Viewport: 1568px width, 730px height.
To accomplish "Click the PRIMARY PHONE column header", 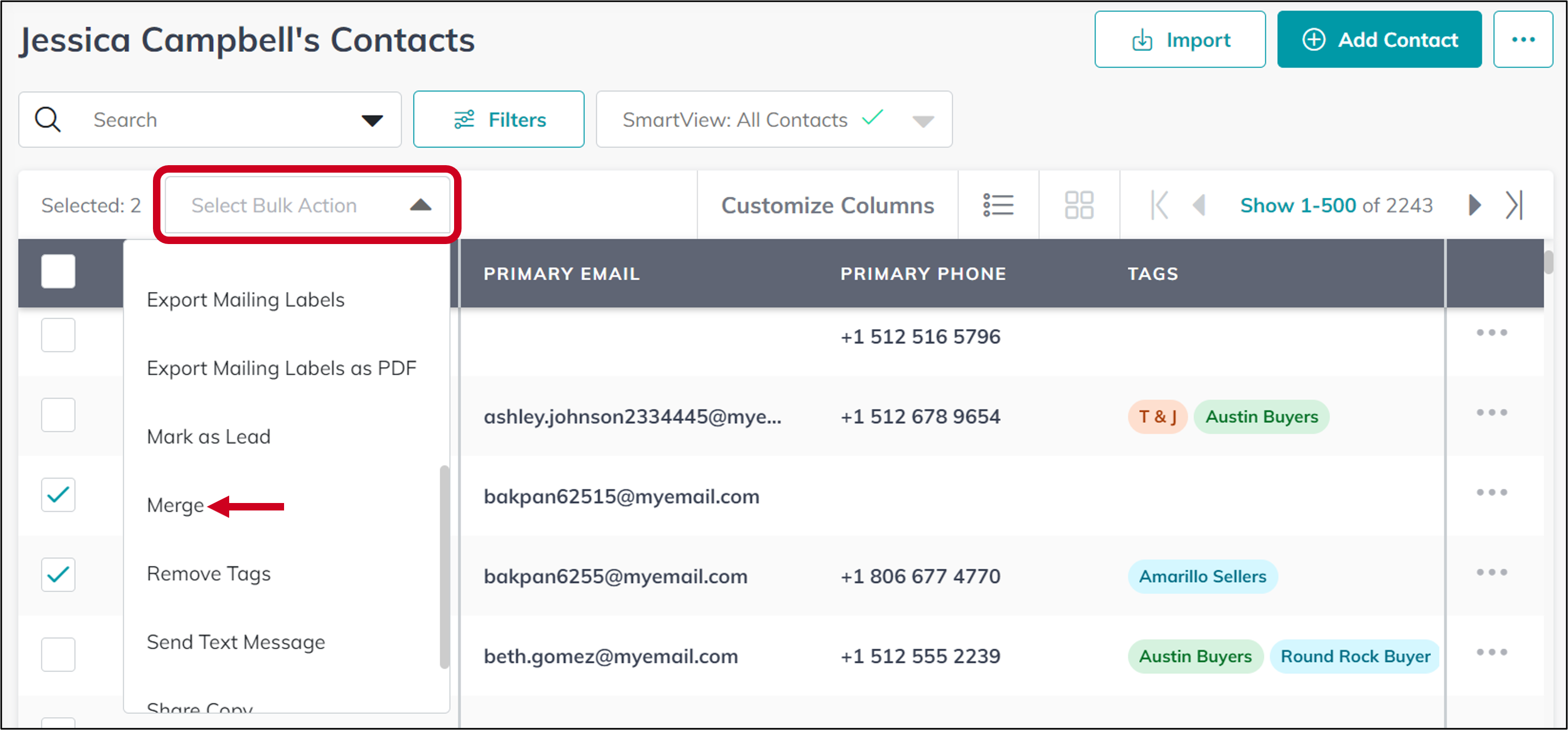I will pos(923,274).
